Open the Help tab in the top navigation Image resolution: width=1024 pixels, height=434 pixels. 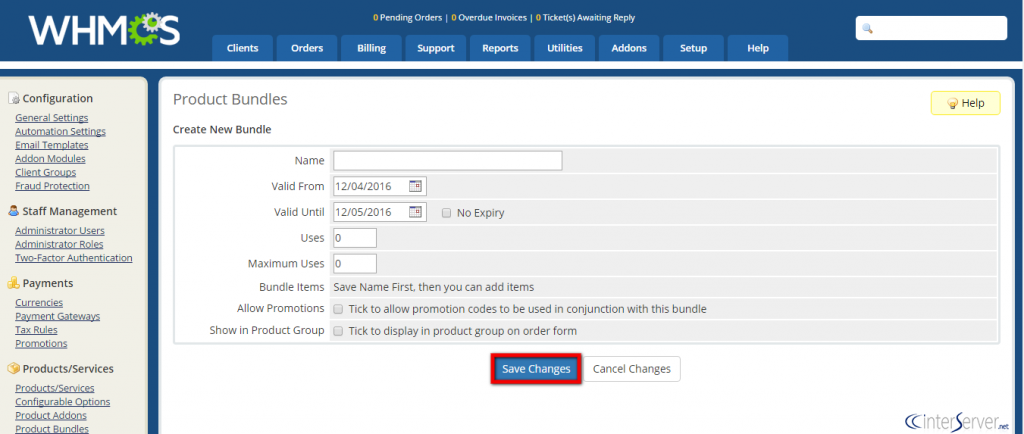coord(758,48)
